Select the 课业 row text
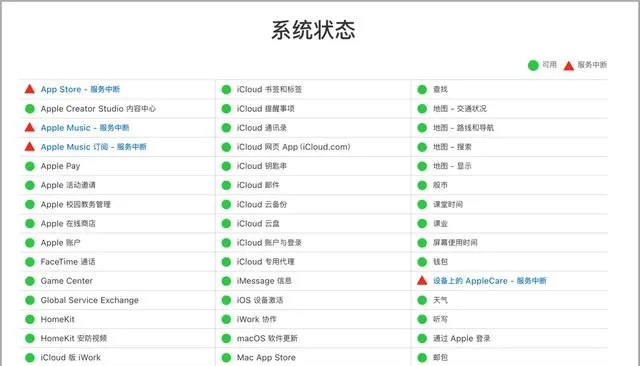 tap(440, 224)
